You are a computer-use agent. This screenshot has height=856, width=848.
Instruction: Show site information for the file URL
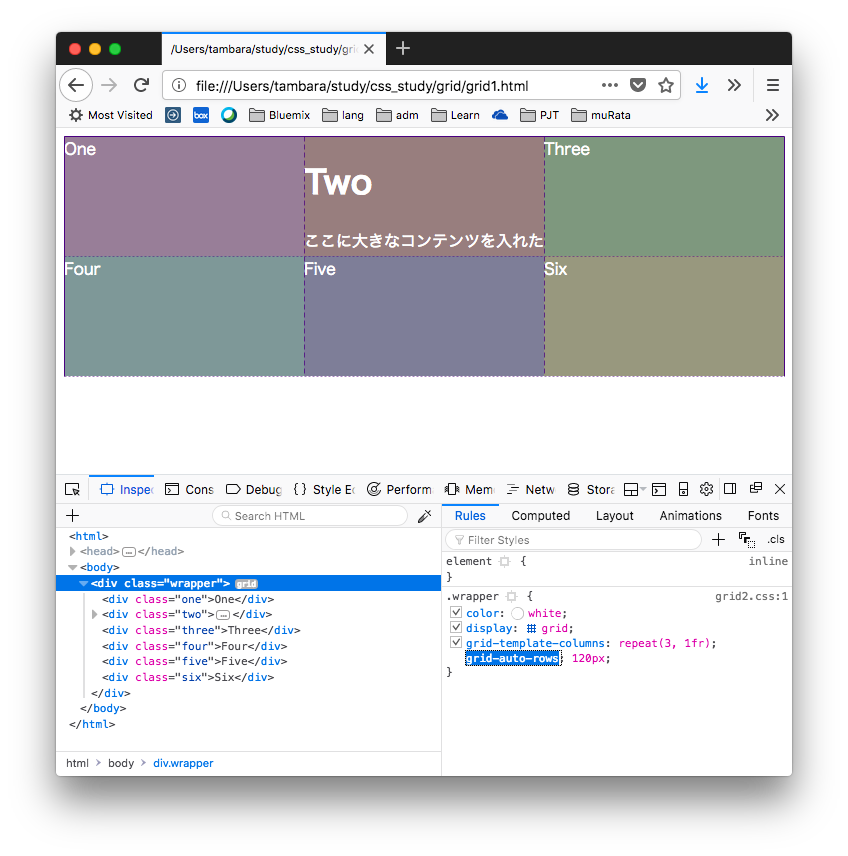[179, 86]
